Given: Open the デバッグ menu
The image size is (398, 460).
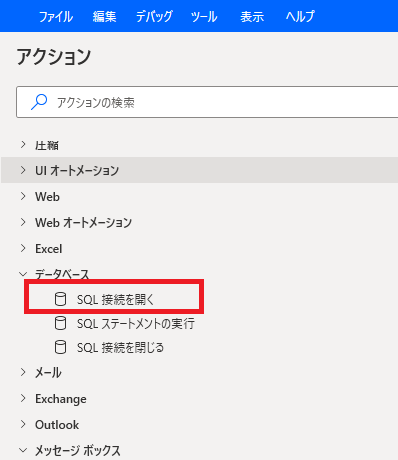Looking at the screenshot, I should click(x=154, y=16).
